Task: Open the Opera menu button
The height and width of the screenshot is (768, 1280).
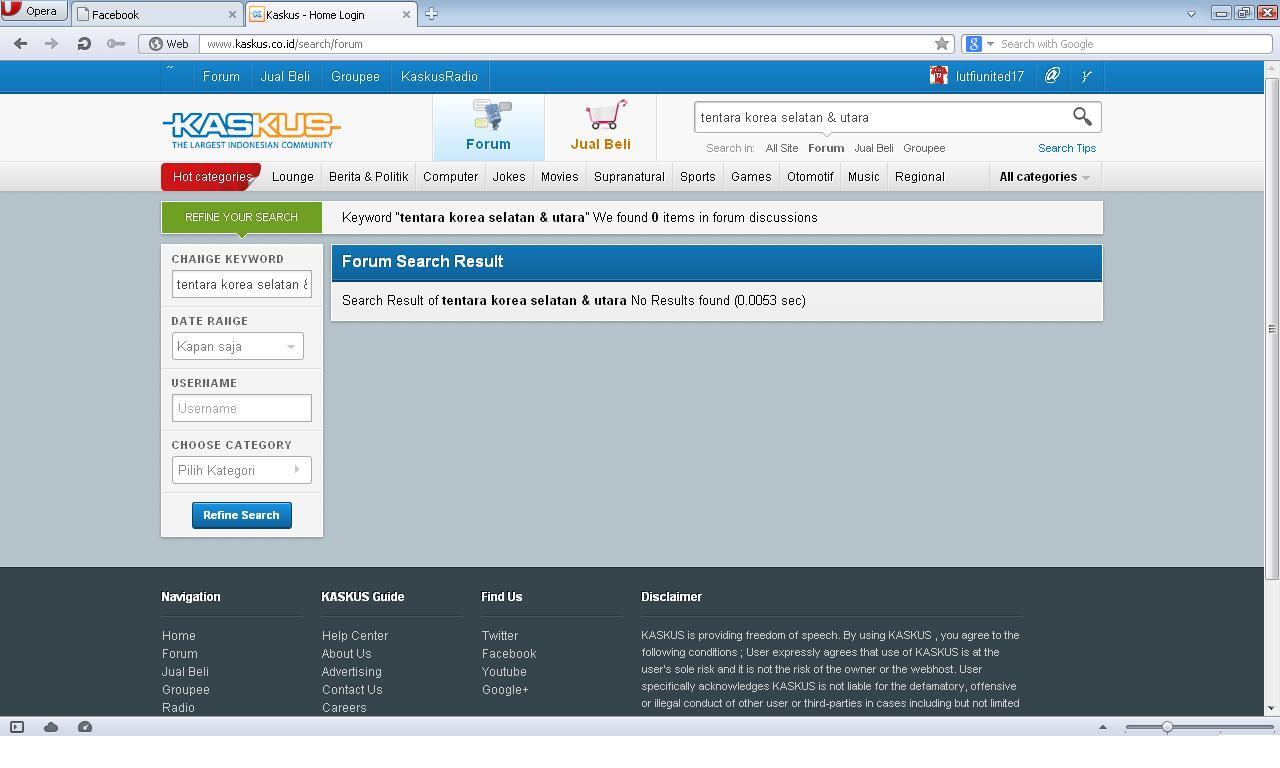Action: [x=33, y=11]
